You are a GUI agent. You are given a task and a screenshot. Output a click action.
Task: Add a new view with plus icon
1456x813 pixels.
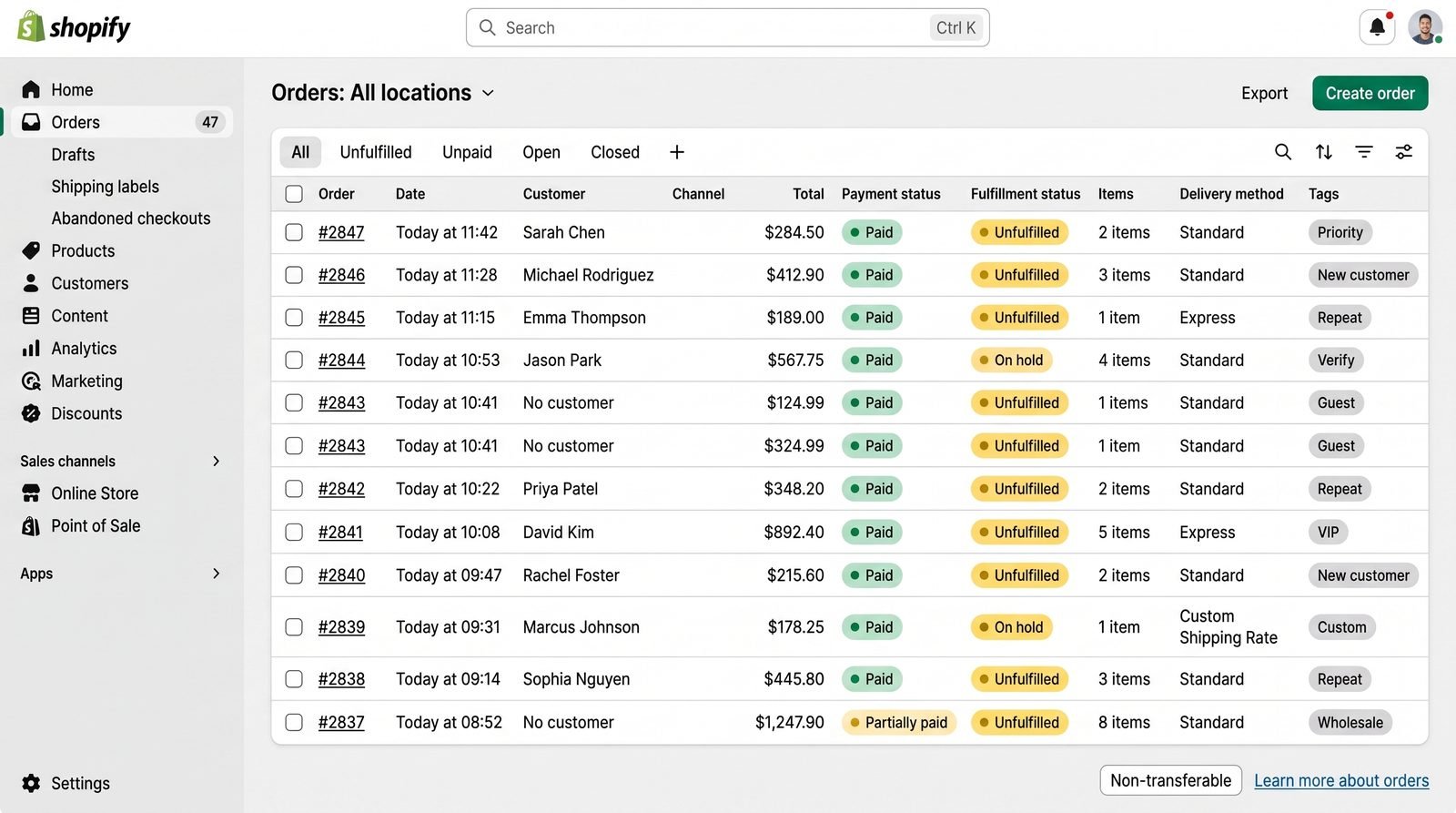677,152
